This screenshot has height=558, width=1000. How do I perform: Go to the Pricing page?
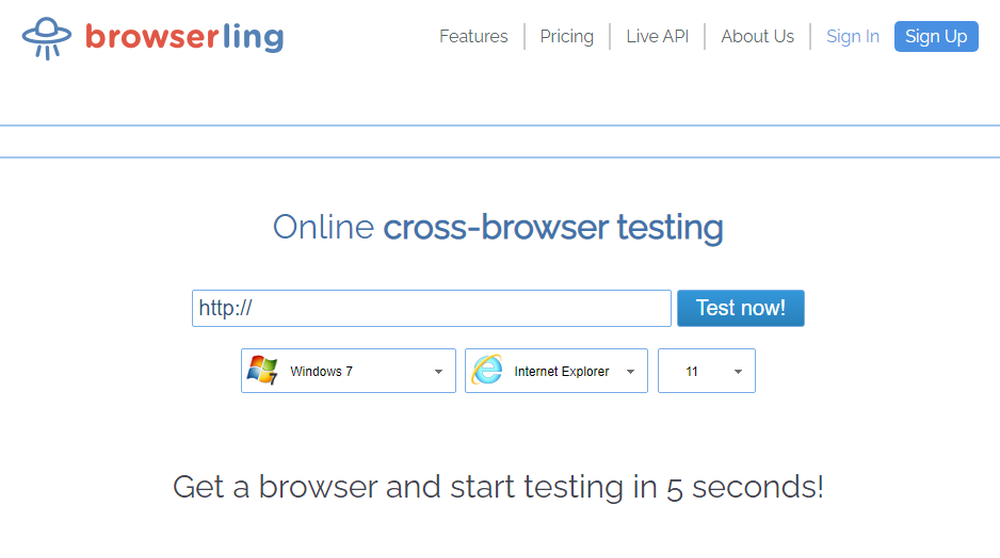coord(566,36)
